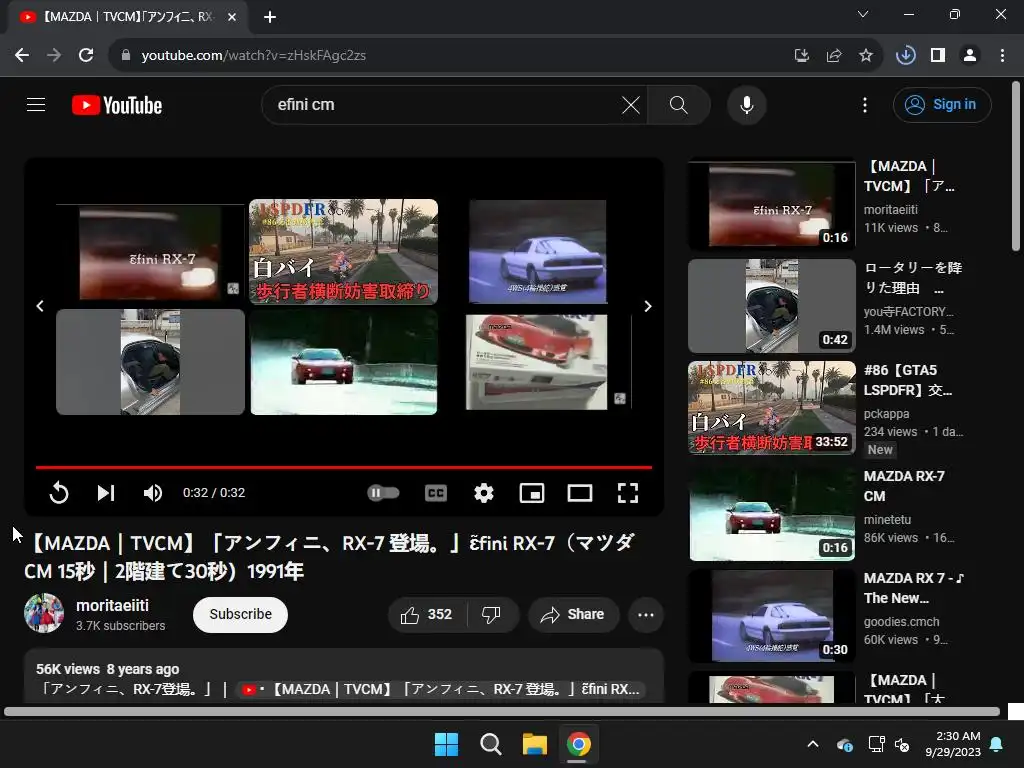Open the YouTube hamburger guide menu
This screenshot has height=768, width=1024.
36,104
